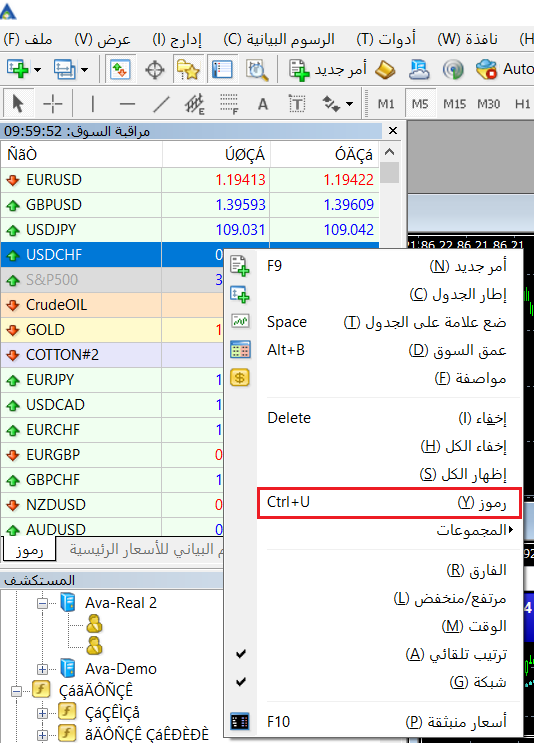534x743 pixels.
Task: Select the vertical line tool
Action: point(93,103)
